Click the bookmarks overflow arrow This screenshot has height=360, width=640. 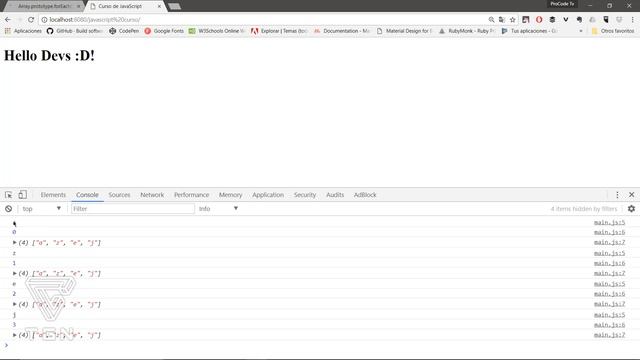pyautogui.click(x=581, y=31)
